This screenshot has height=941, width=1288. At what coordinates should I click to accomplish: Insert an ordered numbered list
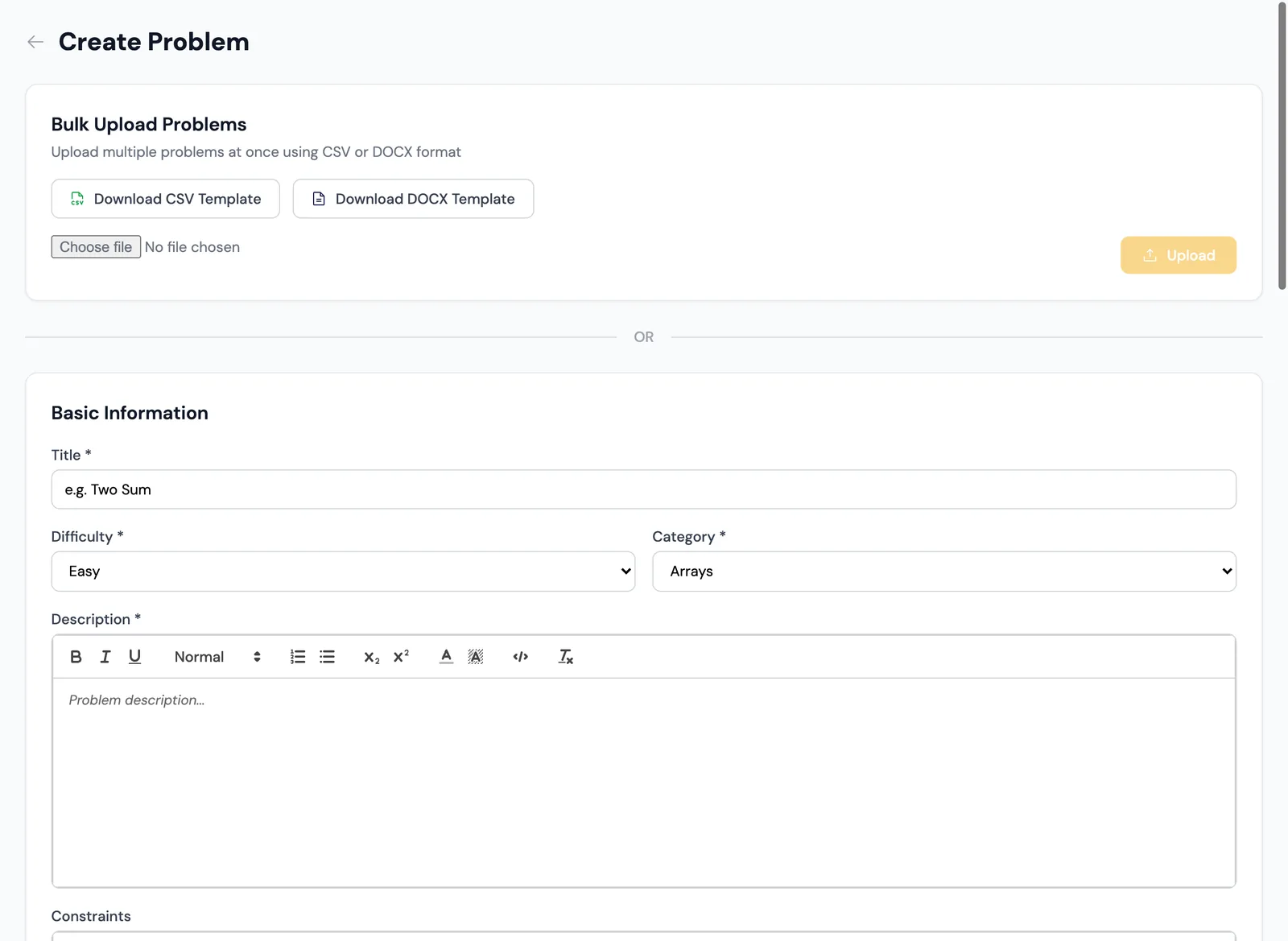click(x=298, y=657)
